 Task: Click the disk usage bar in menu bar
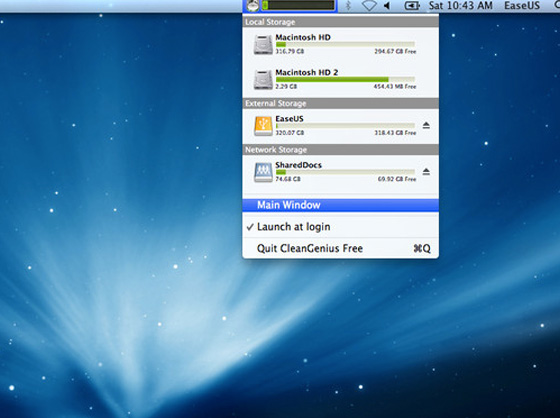click(299, 5)
